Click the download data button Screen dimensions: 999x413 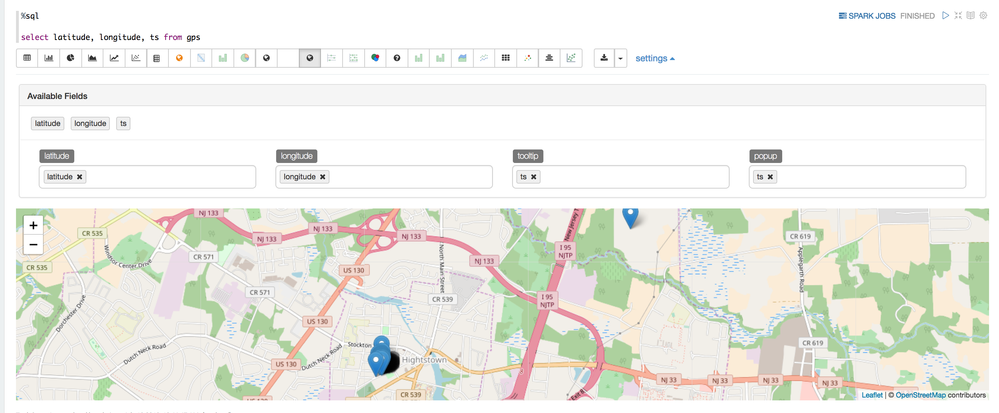point(604,58)
